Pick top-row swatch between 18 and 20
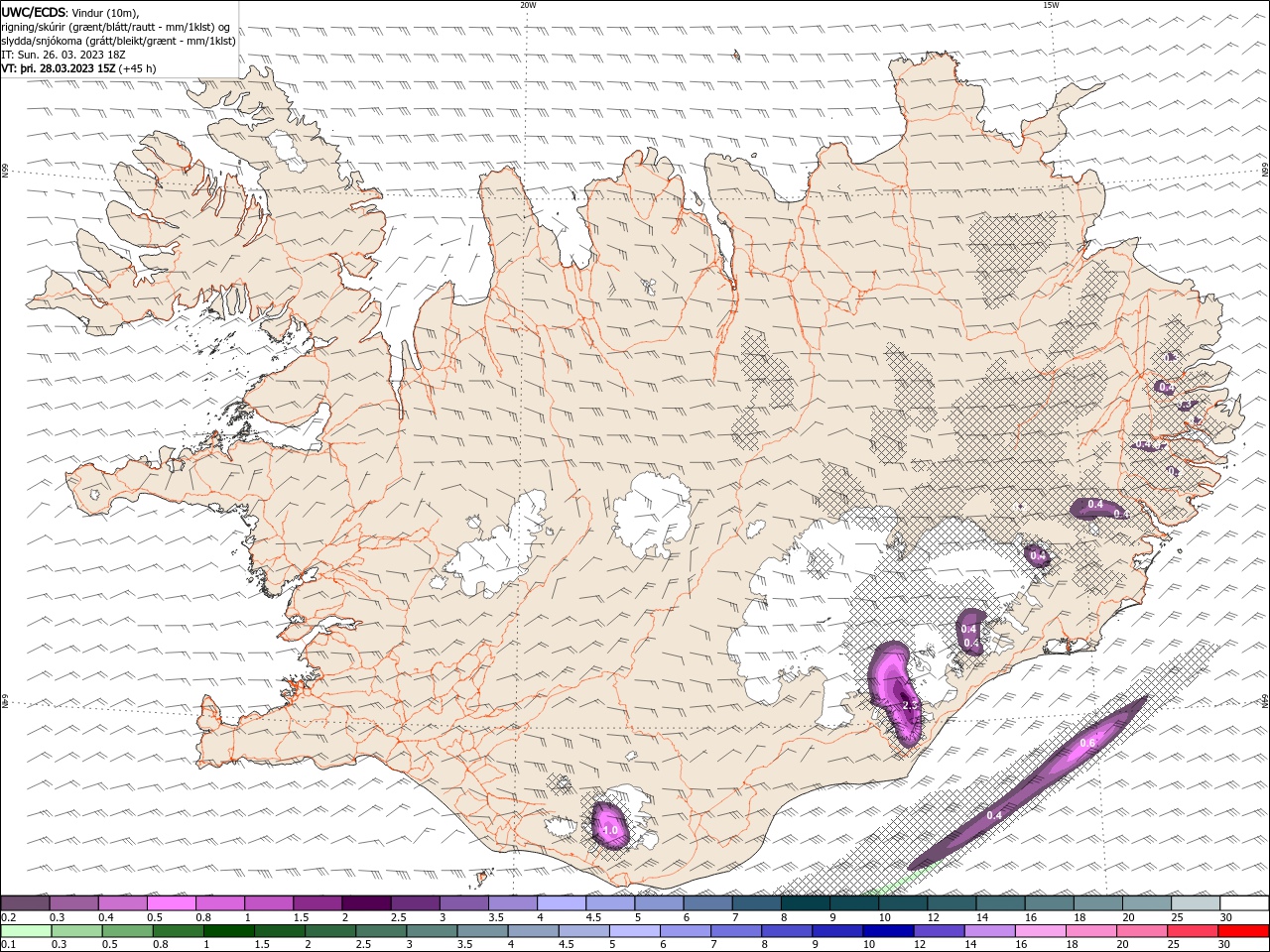The image size is (1270, 952). point(1097,902)
